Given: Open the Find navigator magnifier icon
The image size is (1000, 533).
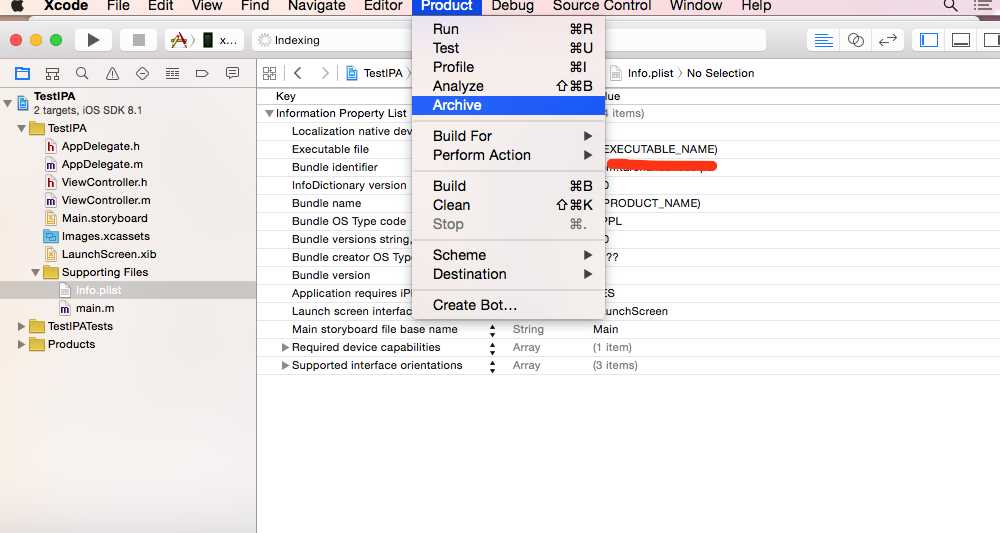Looking at the screenshot, I should coord(82,73).
